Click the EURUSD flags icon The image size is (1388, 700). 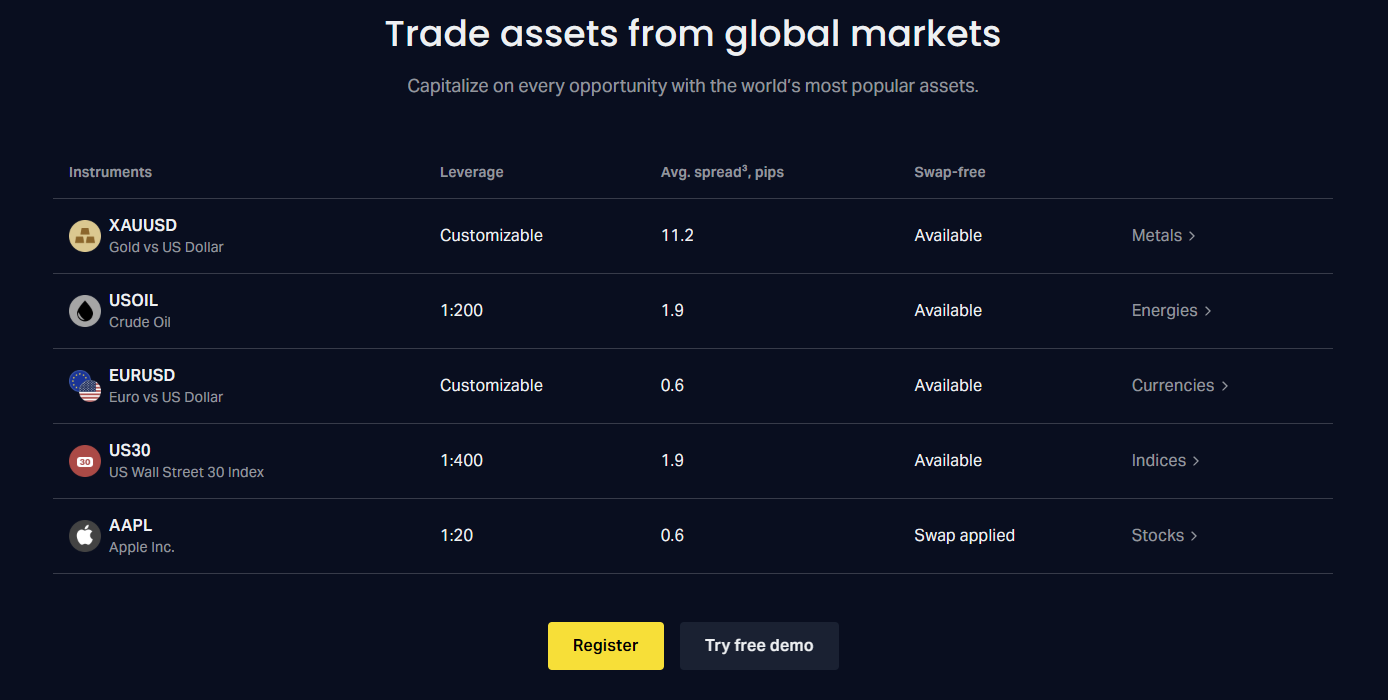point(85,386)
